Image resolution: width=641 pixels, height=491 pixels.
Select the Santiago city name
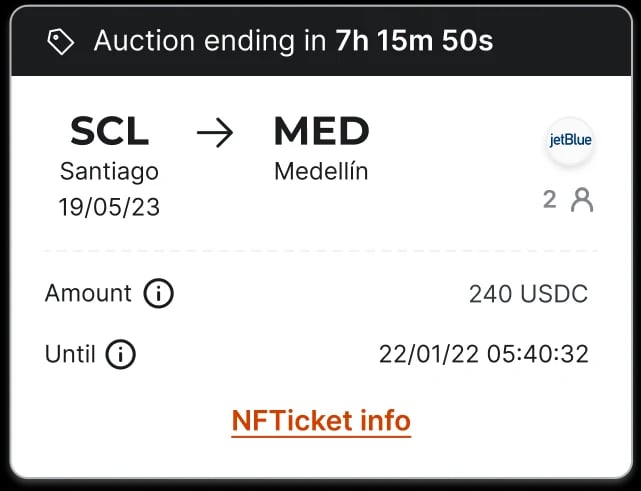click(x=109, y=171)
